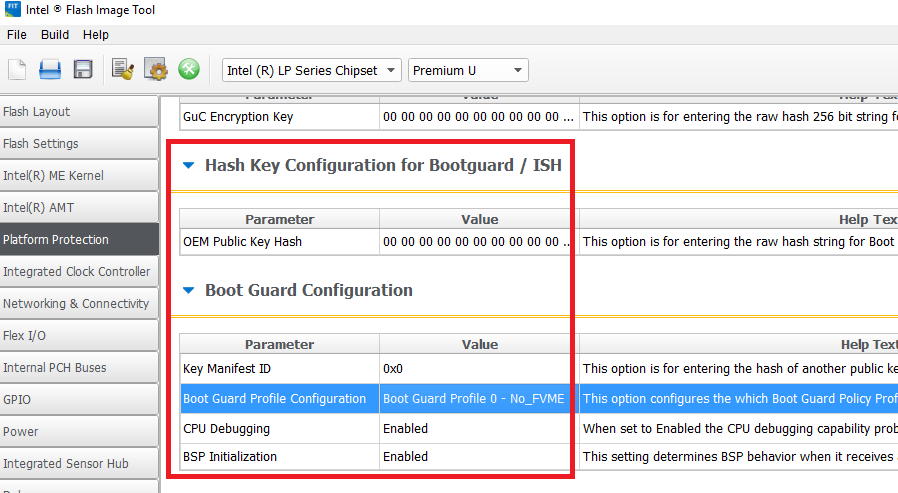898x493 pixels.
Task: Click the Flash Image Tool title icon
Action: 12,10
